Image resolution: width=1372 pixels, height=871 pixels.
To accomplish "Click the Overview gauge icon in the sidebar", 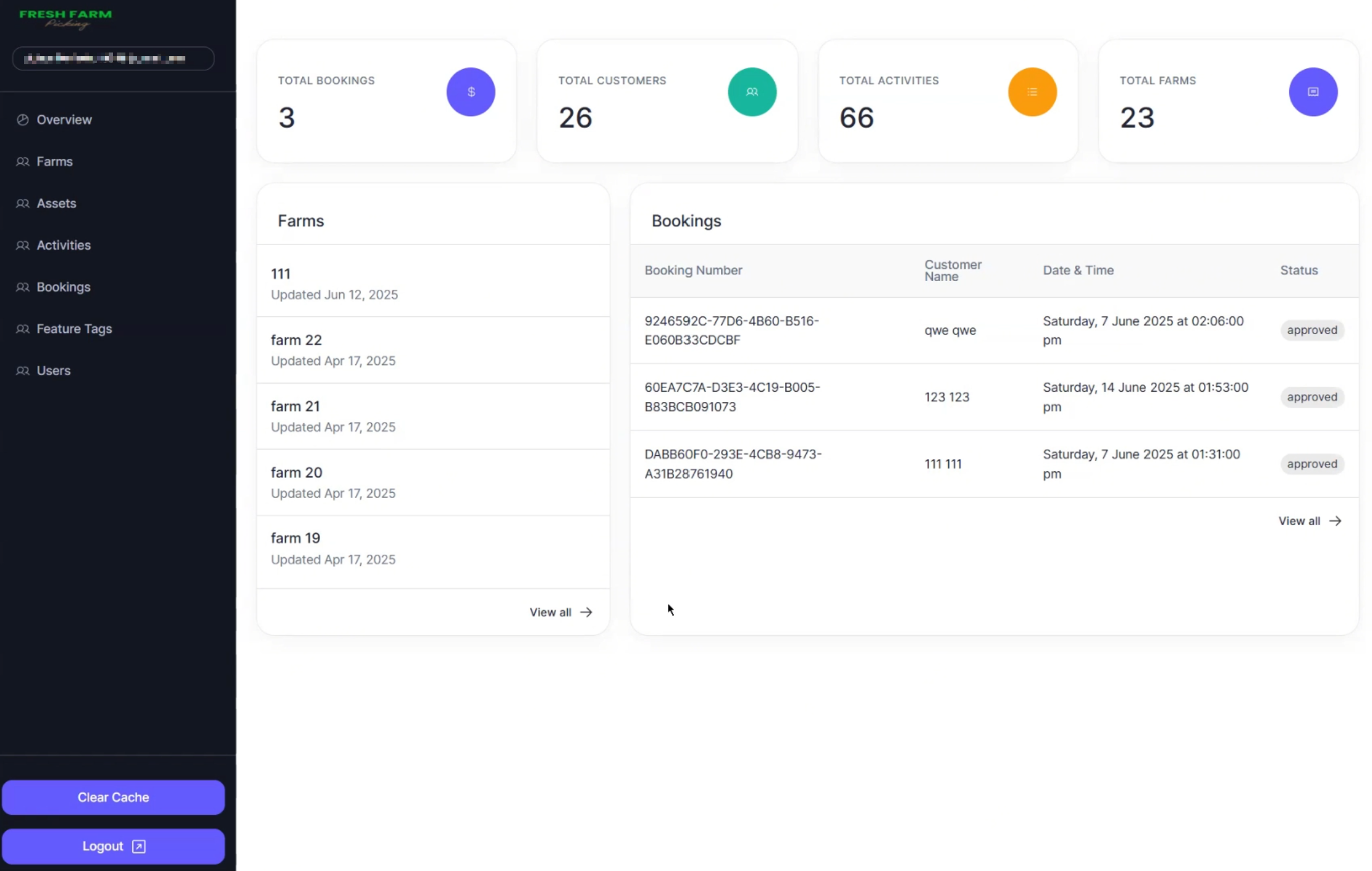I will pos(23,119).
